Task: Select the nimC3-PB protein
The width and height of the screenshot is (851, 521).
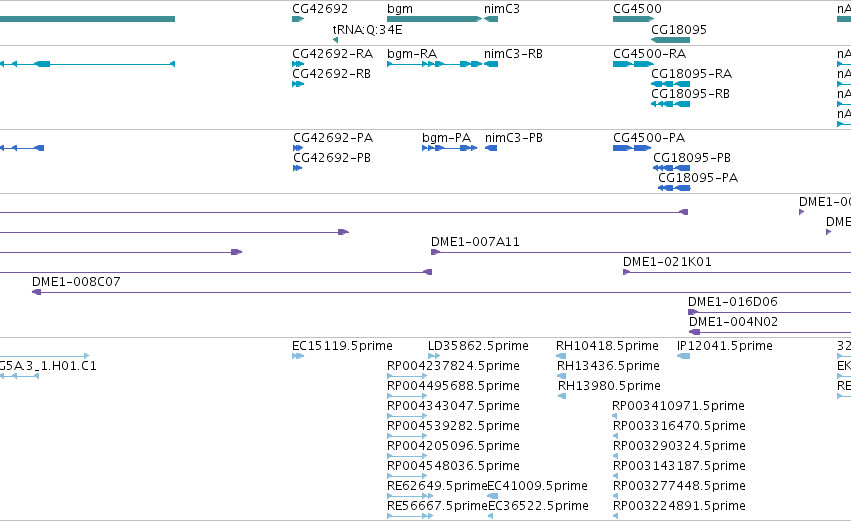Action: click(491, 148)
